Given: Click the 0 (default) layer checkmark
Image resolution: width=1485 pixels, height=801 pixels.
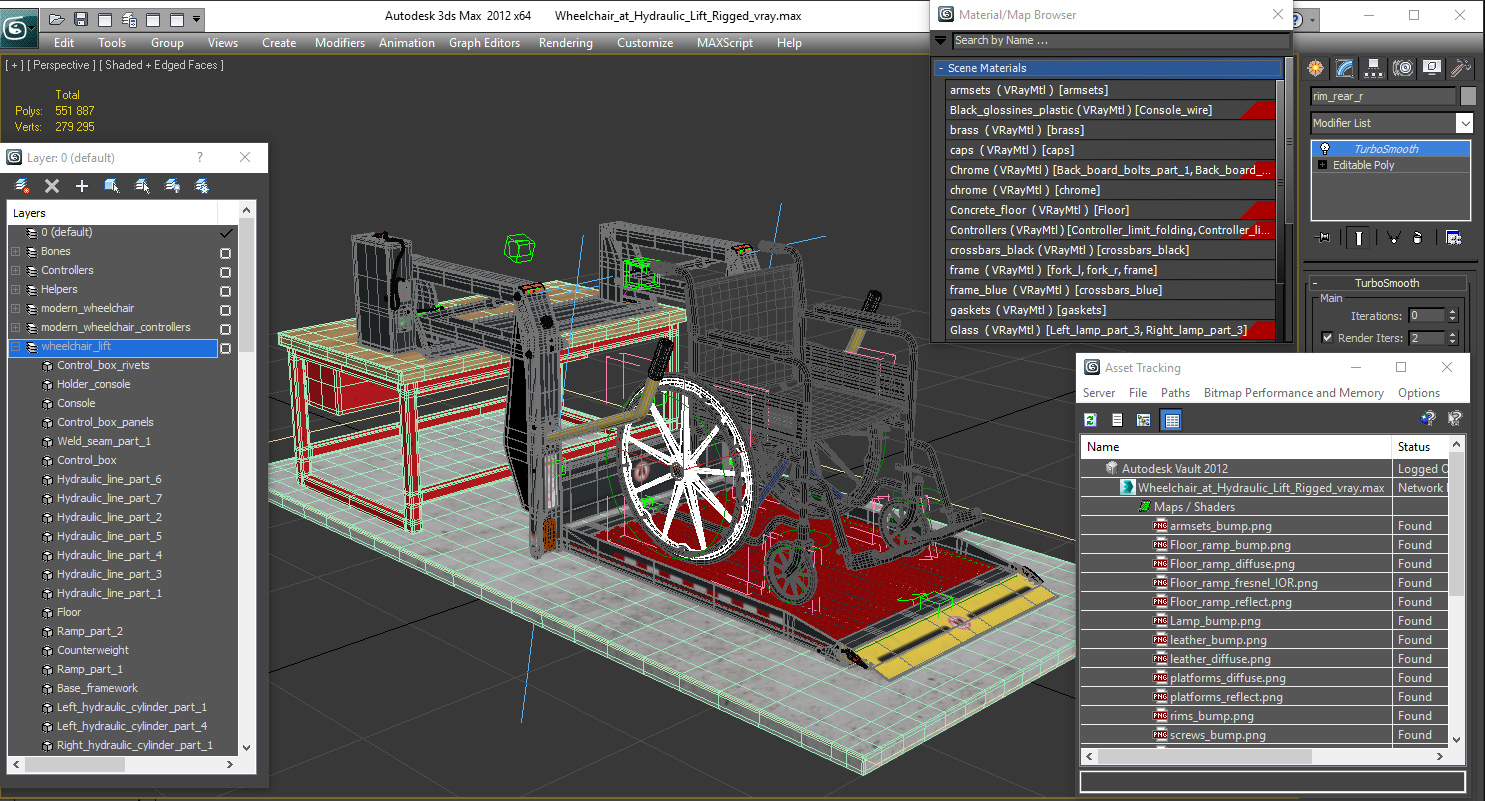Looking at the screenshot, I should 226,232.
